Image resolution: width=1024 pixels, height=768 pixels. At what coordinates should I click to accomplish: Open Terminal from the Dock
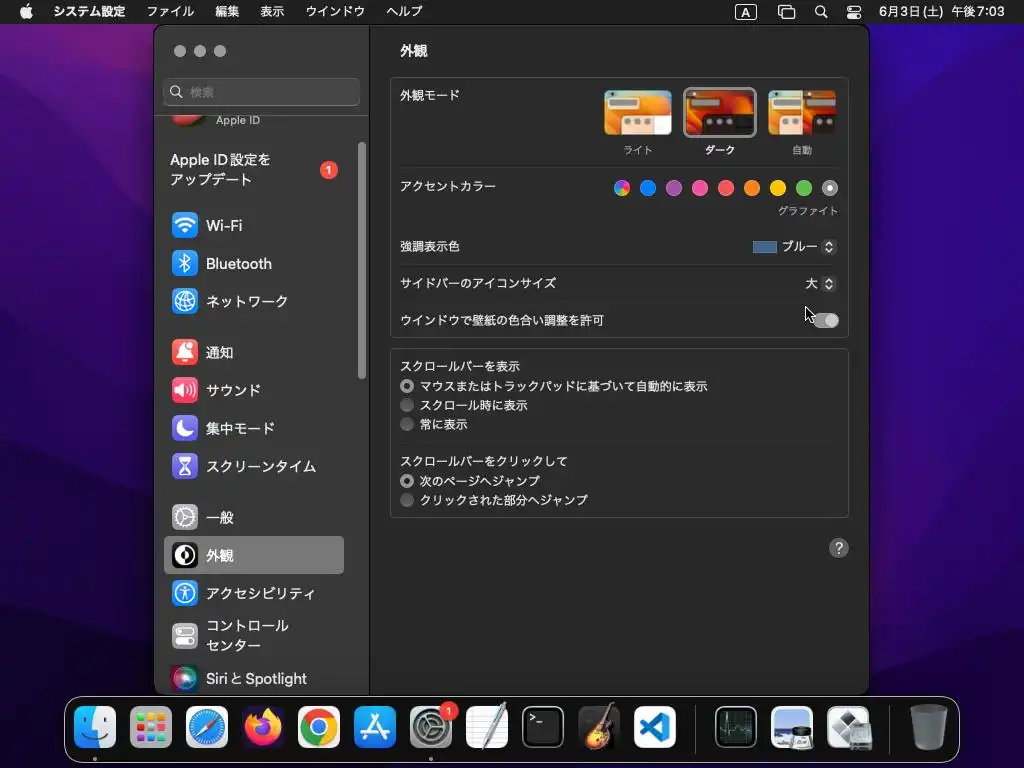click(x=543, y=727)
